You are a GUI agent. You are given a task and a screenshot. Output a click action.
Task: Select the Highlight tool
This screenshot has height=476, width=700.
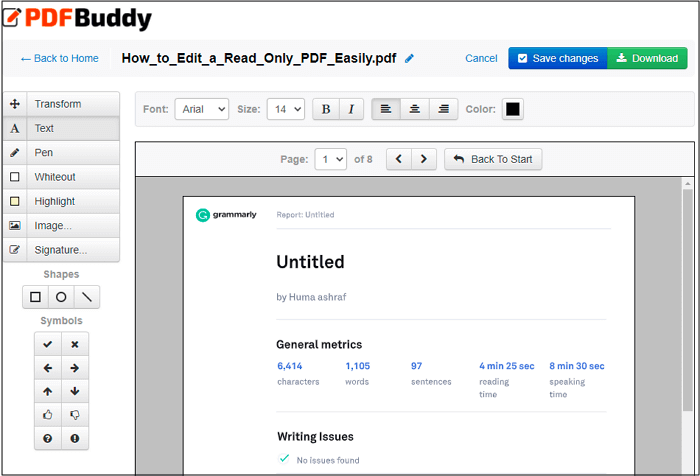(62, 201)
